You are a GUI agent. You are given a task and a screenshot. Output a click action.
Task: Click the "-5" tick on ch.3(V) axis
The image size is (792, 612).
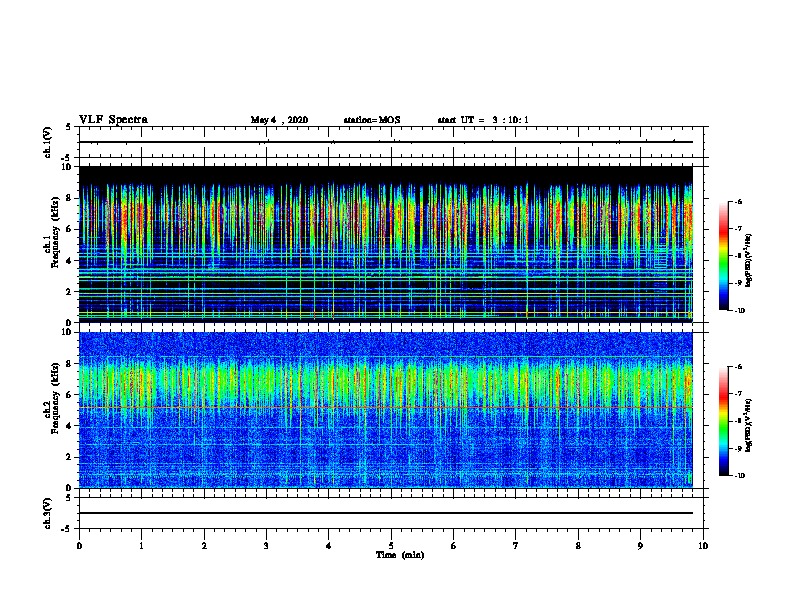pyautogui.click(x=67, y=529)
